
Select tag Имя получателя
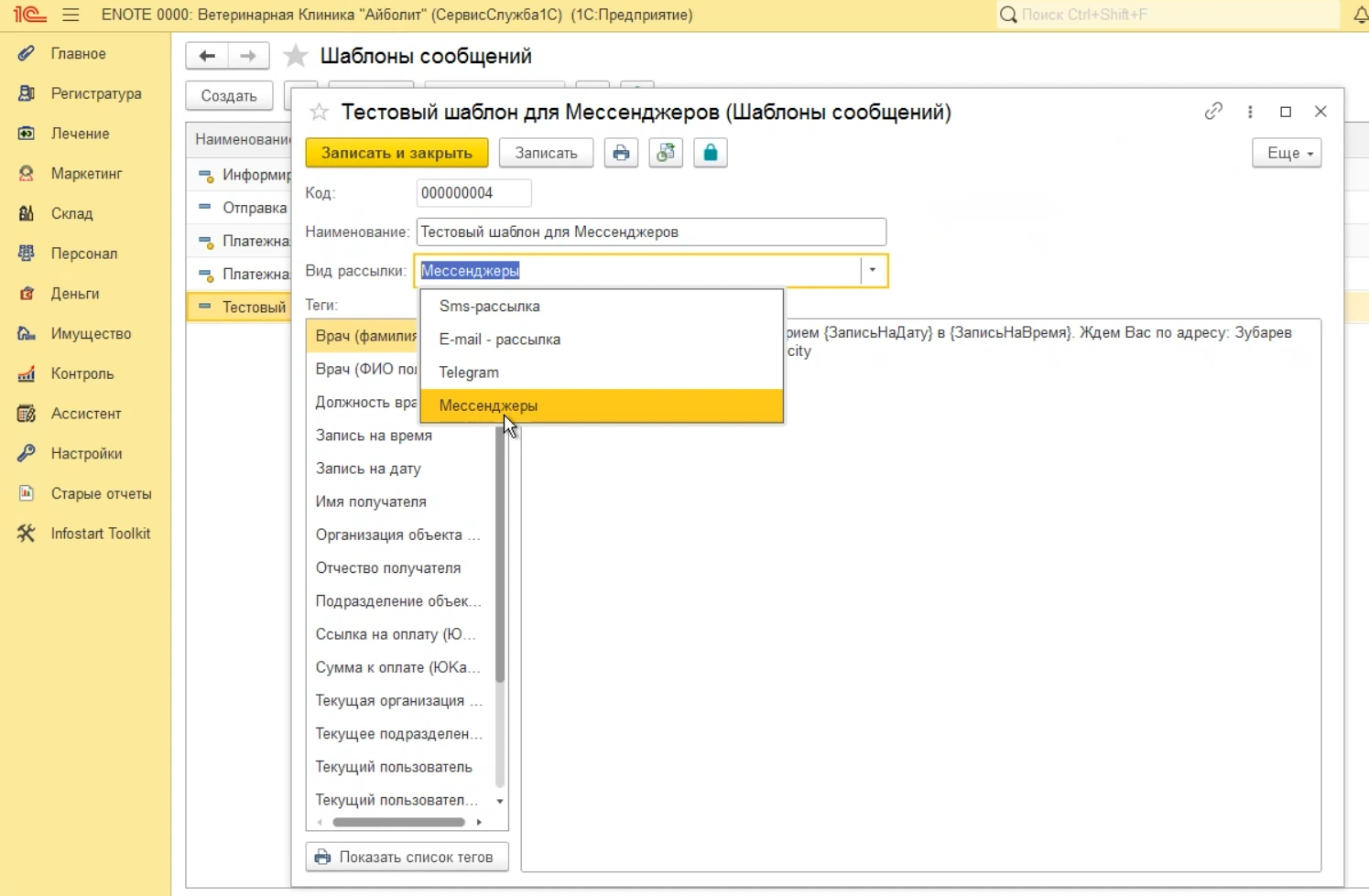click(x=400, y=502)
